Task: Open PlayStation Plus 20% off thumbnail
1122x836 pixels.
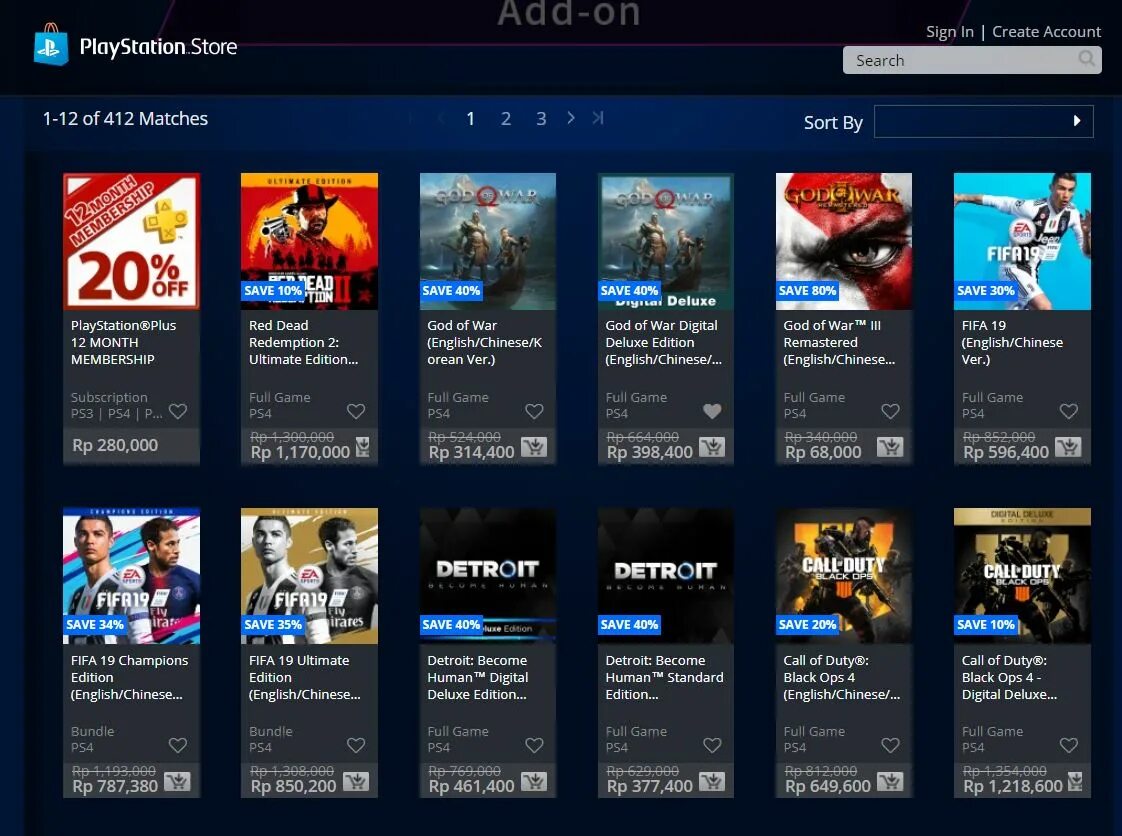Action: (131, 240)
